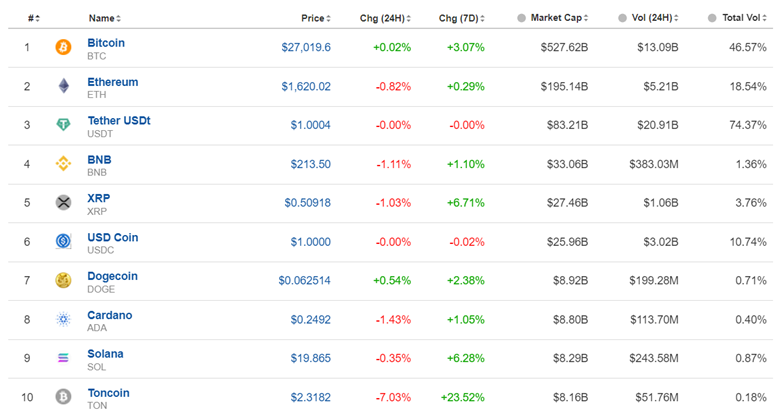Select Tether 24H volume $20.91B
This screenshot has width=780, height=412.
tap(658, 125)
